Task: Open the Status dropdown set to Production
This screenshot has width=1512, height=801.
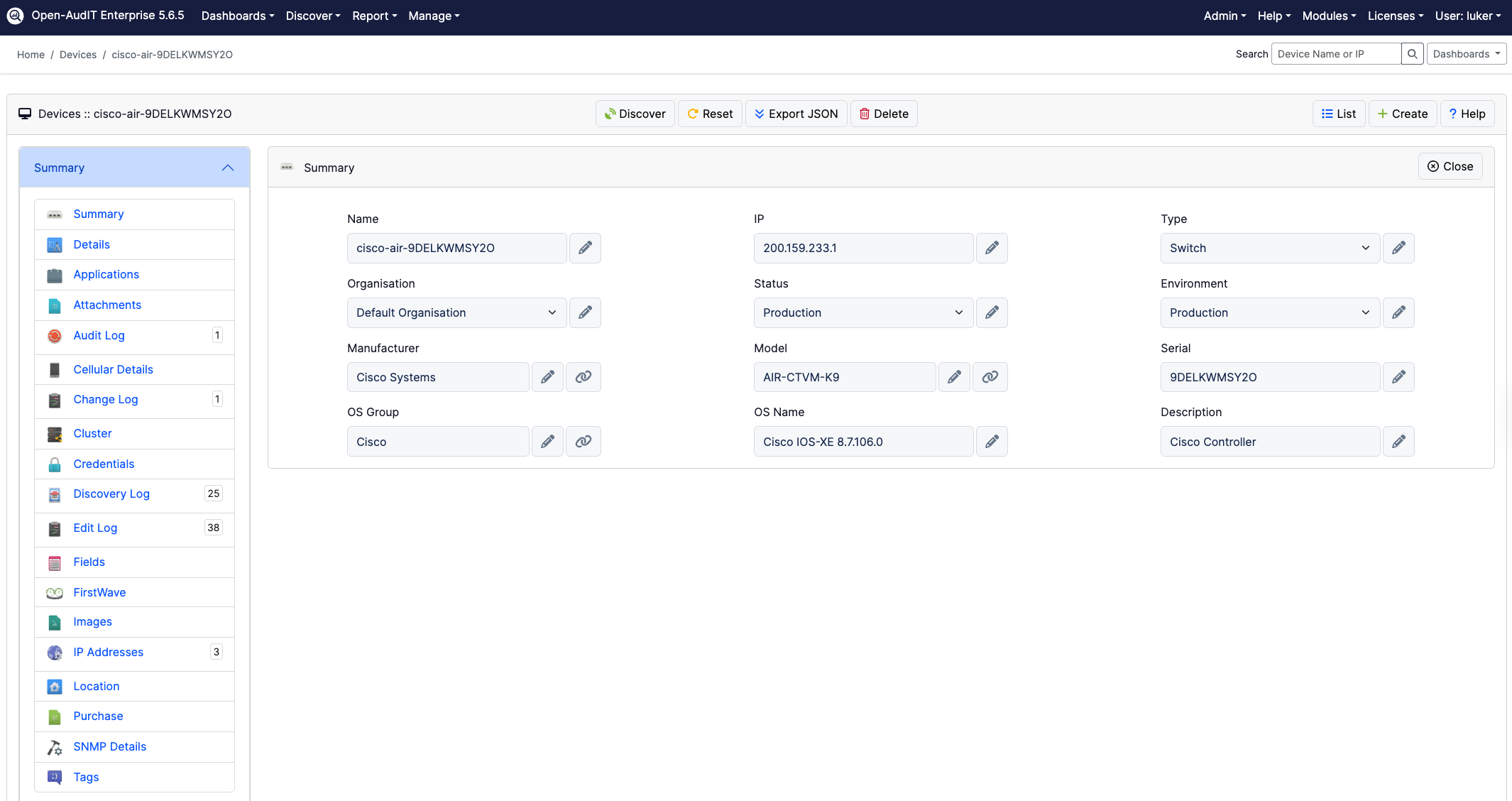Action: (862, 312)
